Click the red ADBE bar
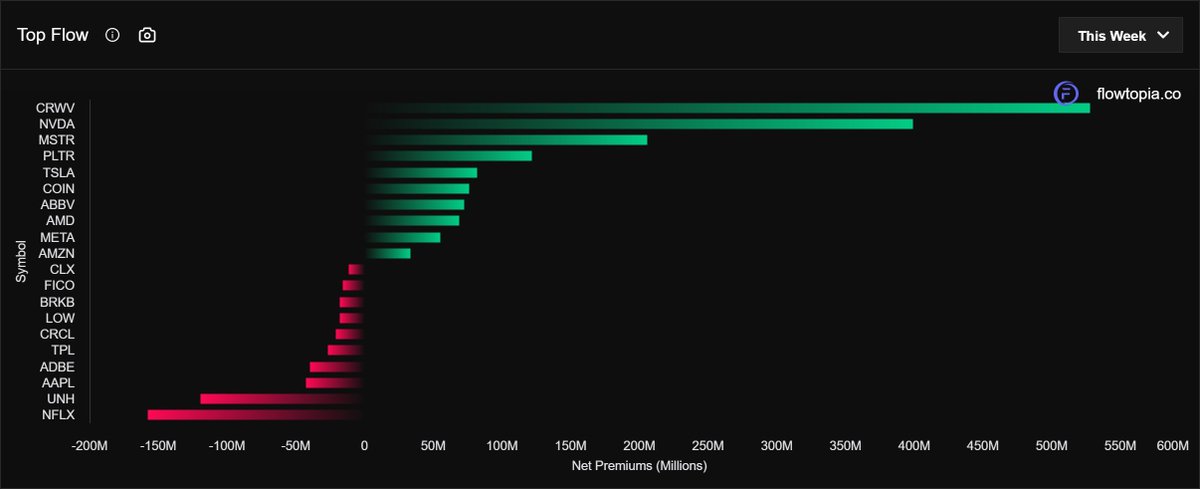The height and width of the screenshot is (489, 1200). tap(337, 366)
